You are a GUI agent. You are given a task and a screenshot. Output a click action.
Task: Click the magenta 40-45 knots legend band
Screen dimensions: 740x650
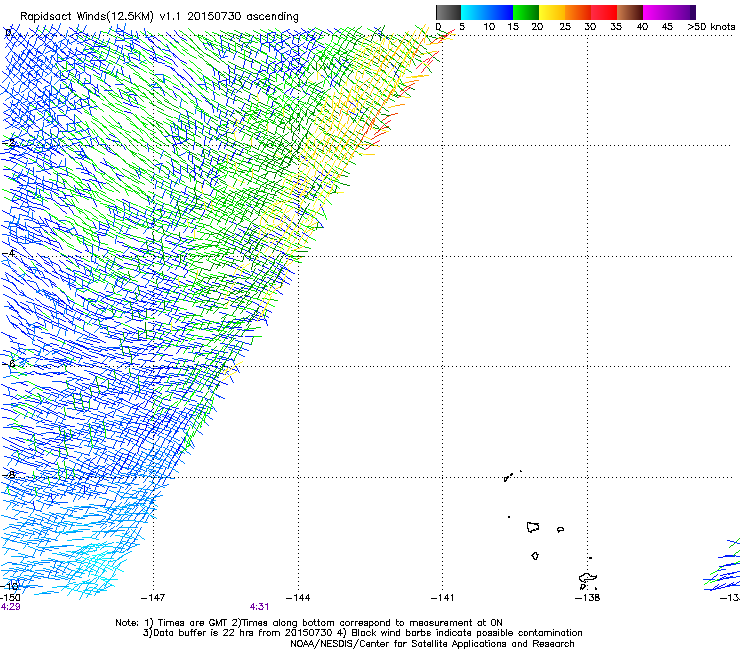tap(656, 12)
